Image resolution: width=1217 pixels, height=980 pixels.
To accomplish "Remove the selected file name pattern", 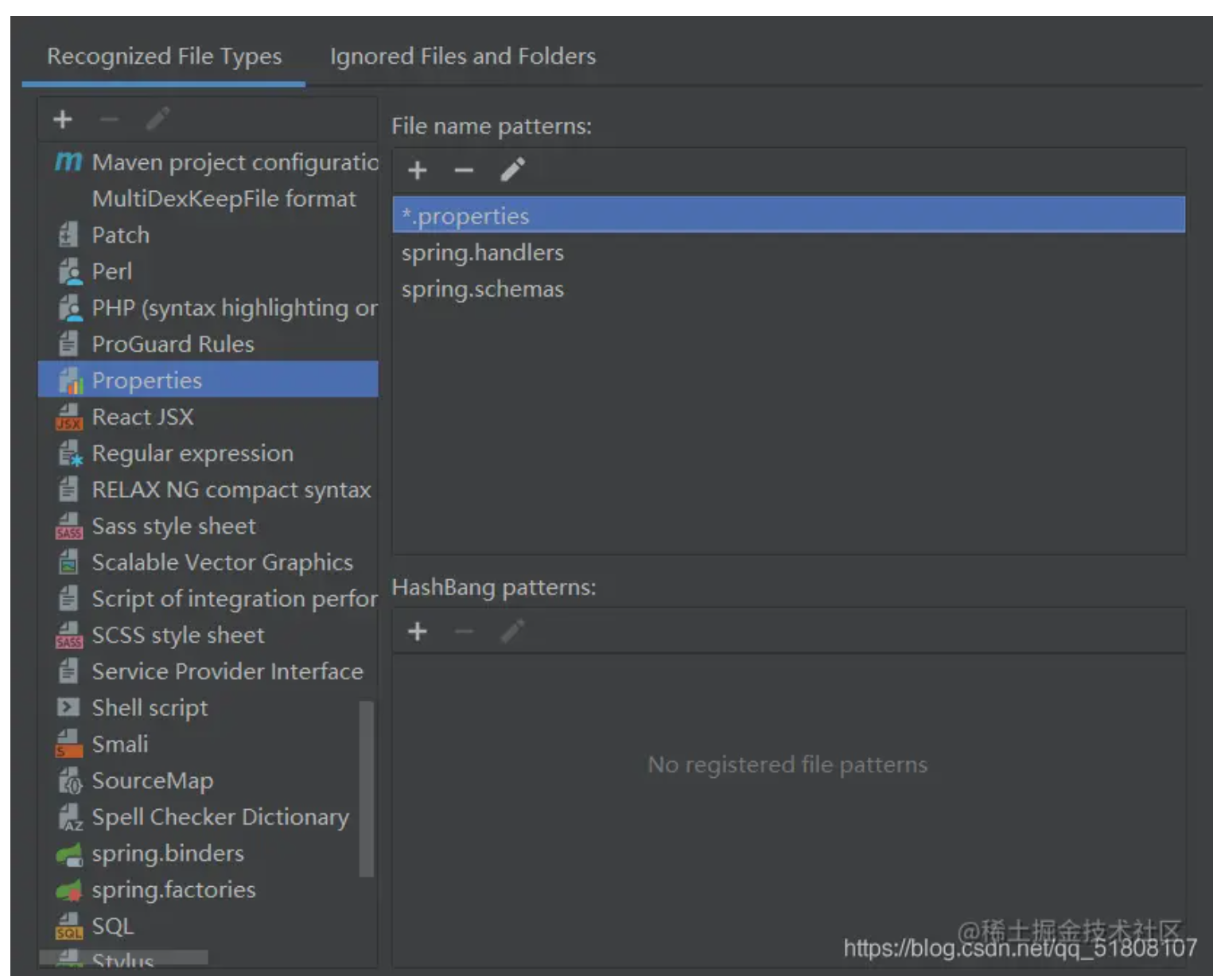I will [464, 170].
